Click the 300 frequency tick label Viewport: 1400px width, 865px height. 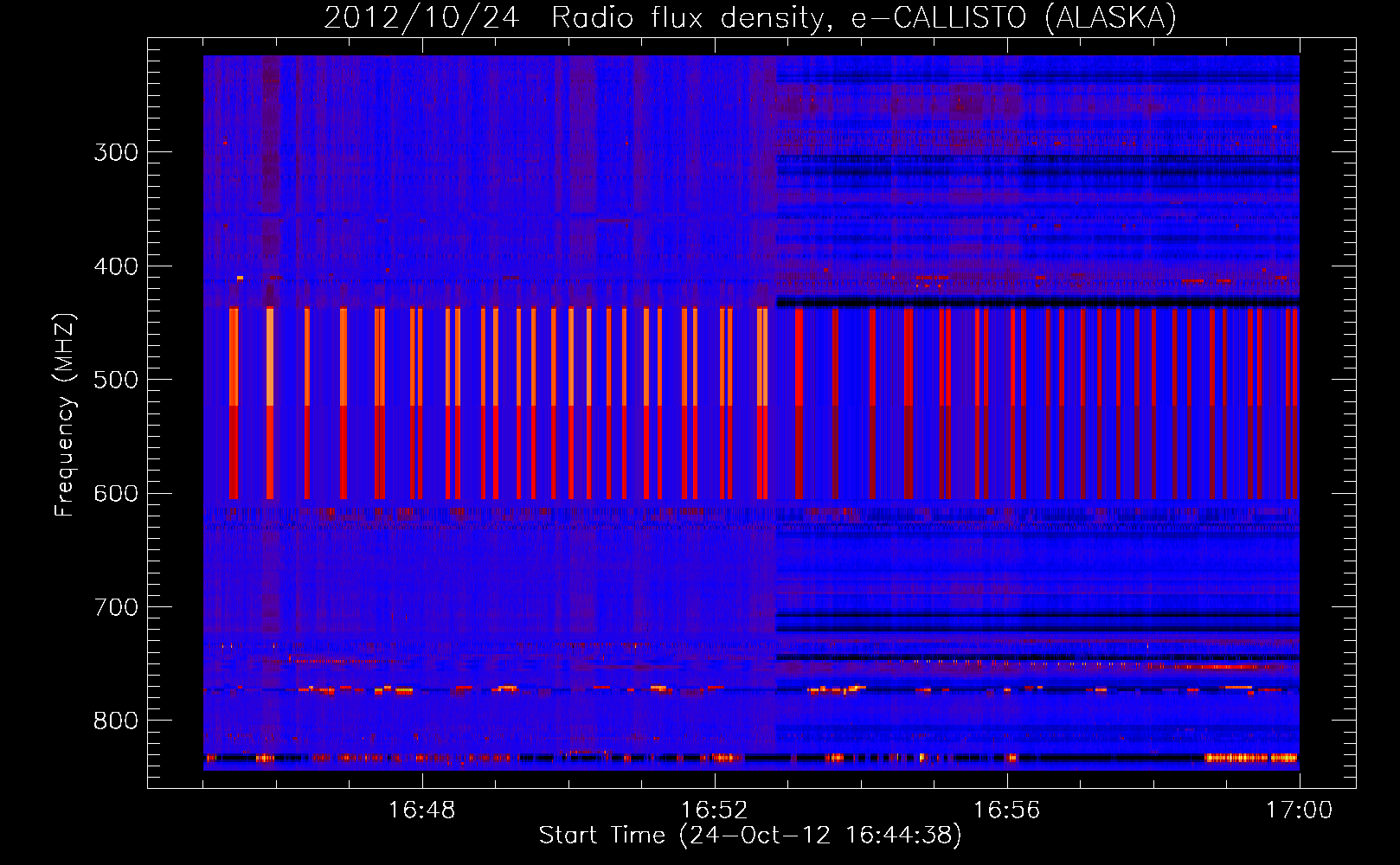pyautogui.click(x=116, y=153)
